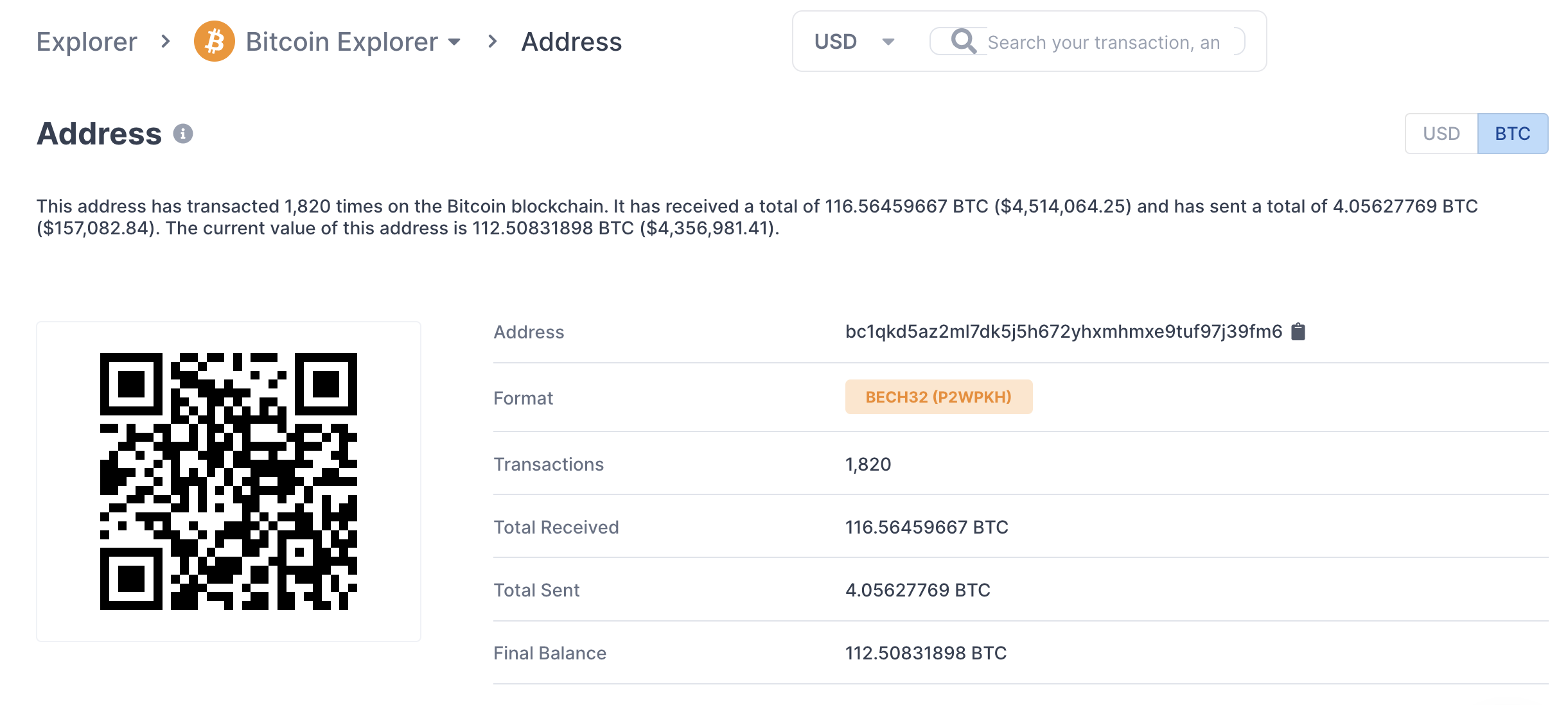Screen dimensions: 1568x705
Task: Click the address QR code image
Action: coord(229,482)
